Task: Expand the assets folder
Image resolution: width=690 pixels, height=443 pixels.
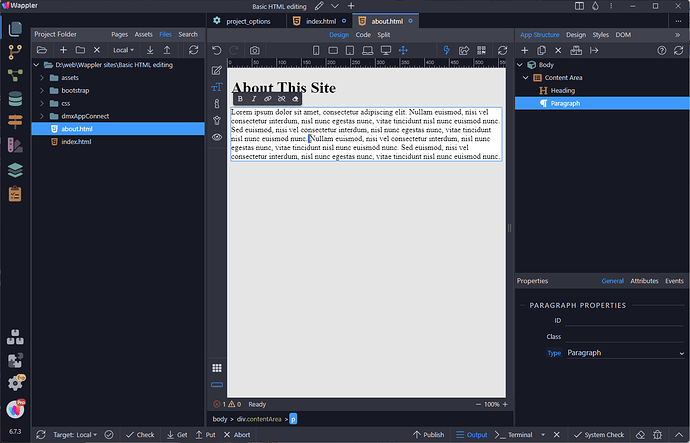Action: pyautogui.click(x=42, y=78)
